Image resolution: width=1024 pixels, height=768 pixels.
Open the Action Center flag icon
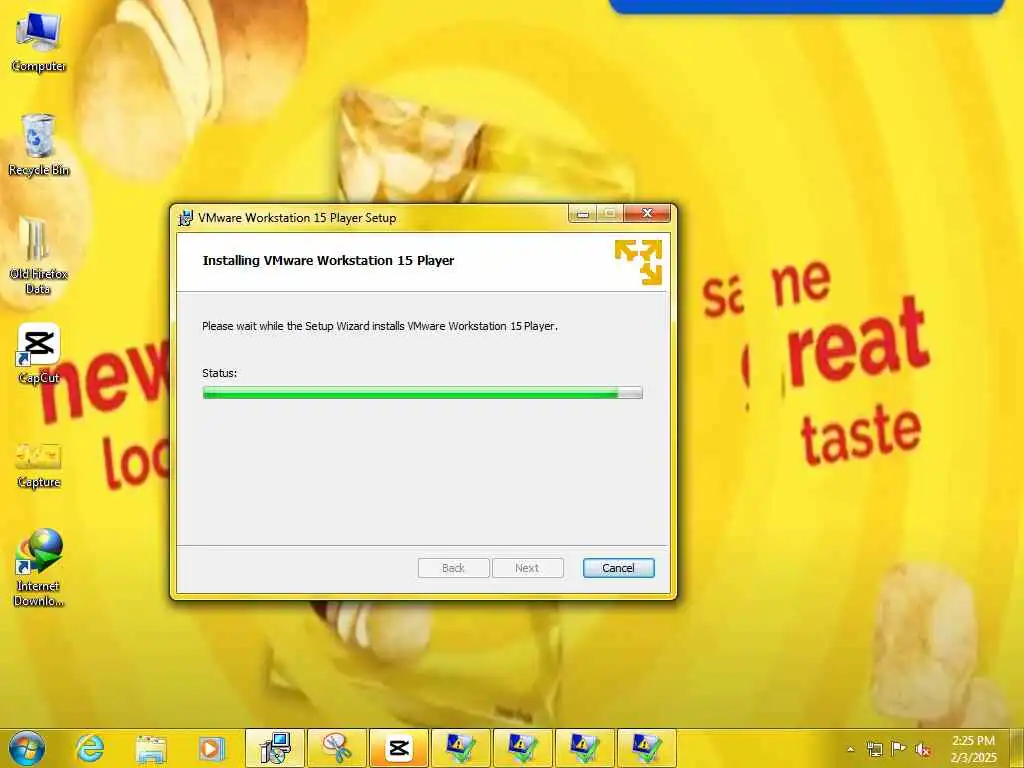[899, 748]
